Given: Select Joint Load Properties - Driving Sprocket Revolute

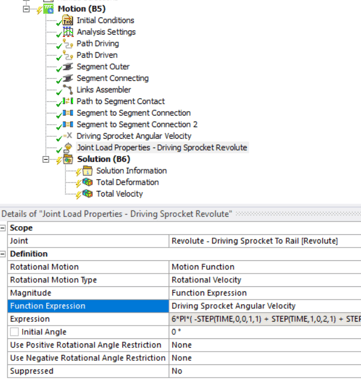Looking at the screenshot, I should pyautogui.click(x=162, y=147).
